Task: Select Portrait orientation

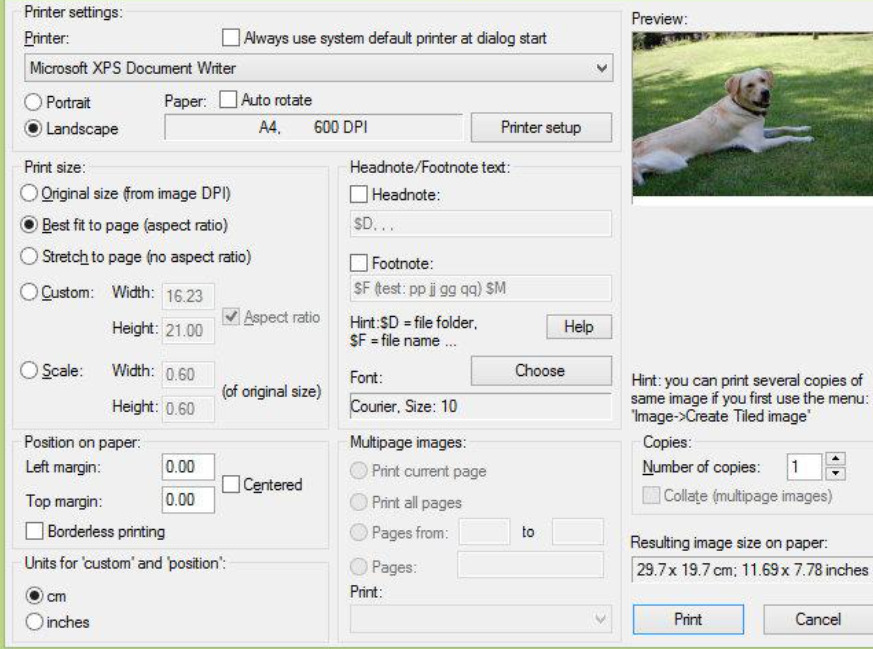Action: coord(33,102)
